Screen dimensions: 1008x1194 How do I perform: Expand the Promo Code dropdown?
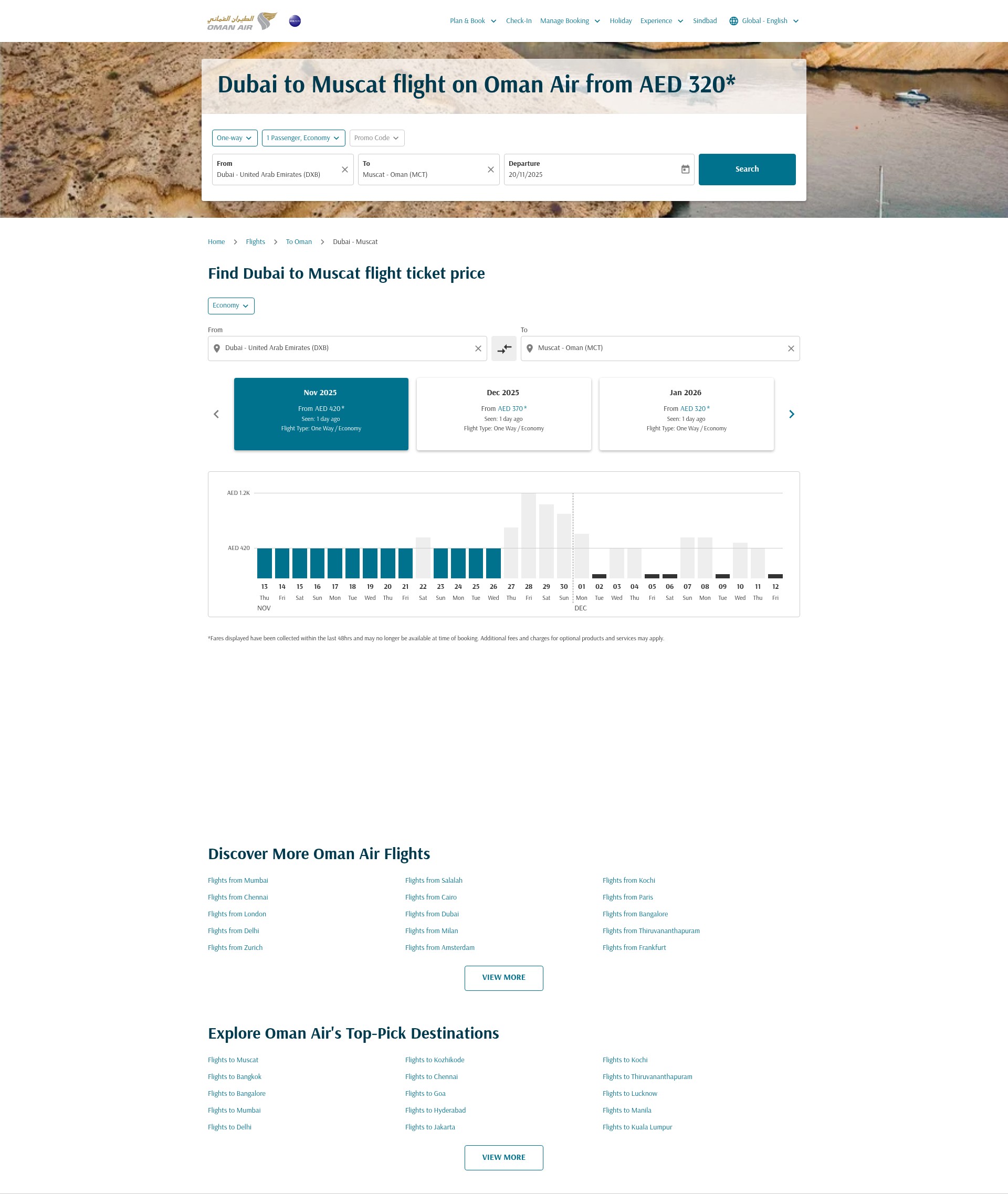click(x=377, y=138)
